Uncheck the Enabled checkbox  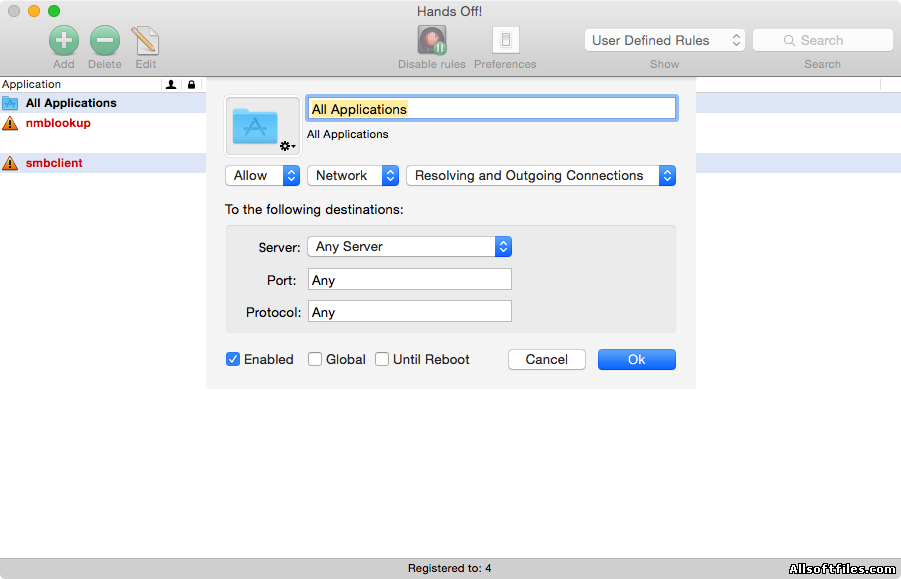[233, 359]
